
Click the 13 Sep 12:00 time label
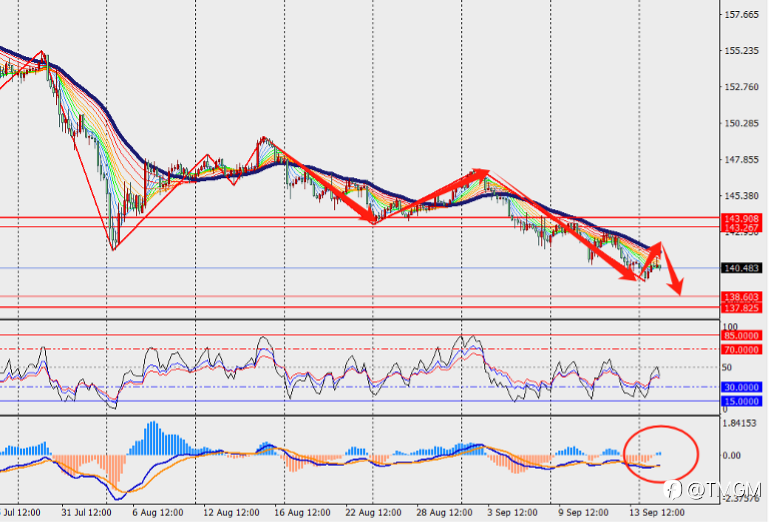[x=657, y=513]
